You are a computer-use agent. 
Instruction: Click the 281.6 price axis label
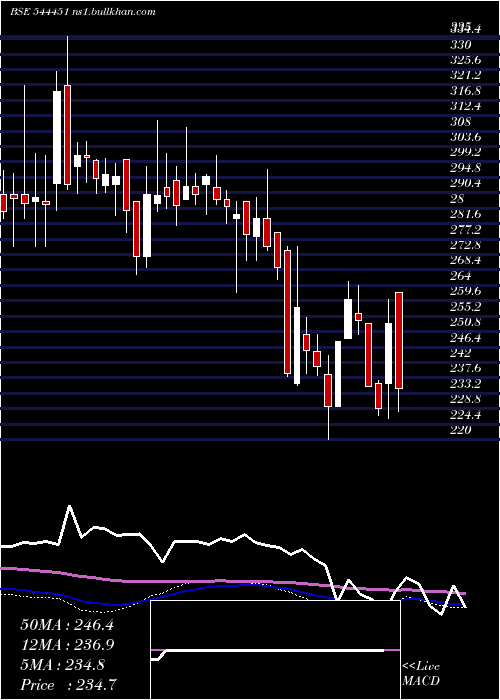click(x=465, y=214)
